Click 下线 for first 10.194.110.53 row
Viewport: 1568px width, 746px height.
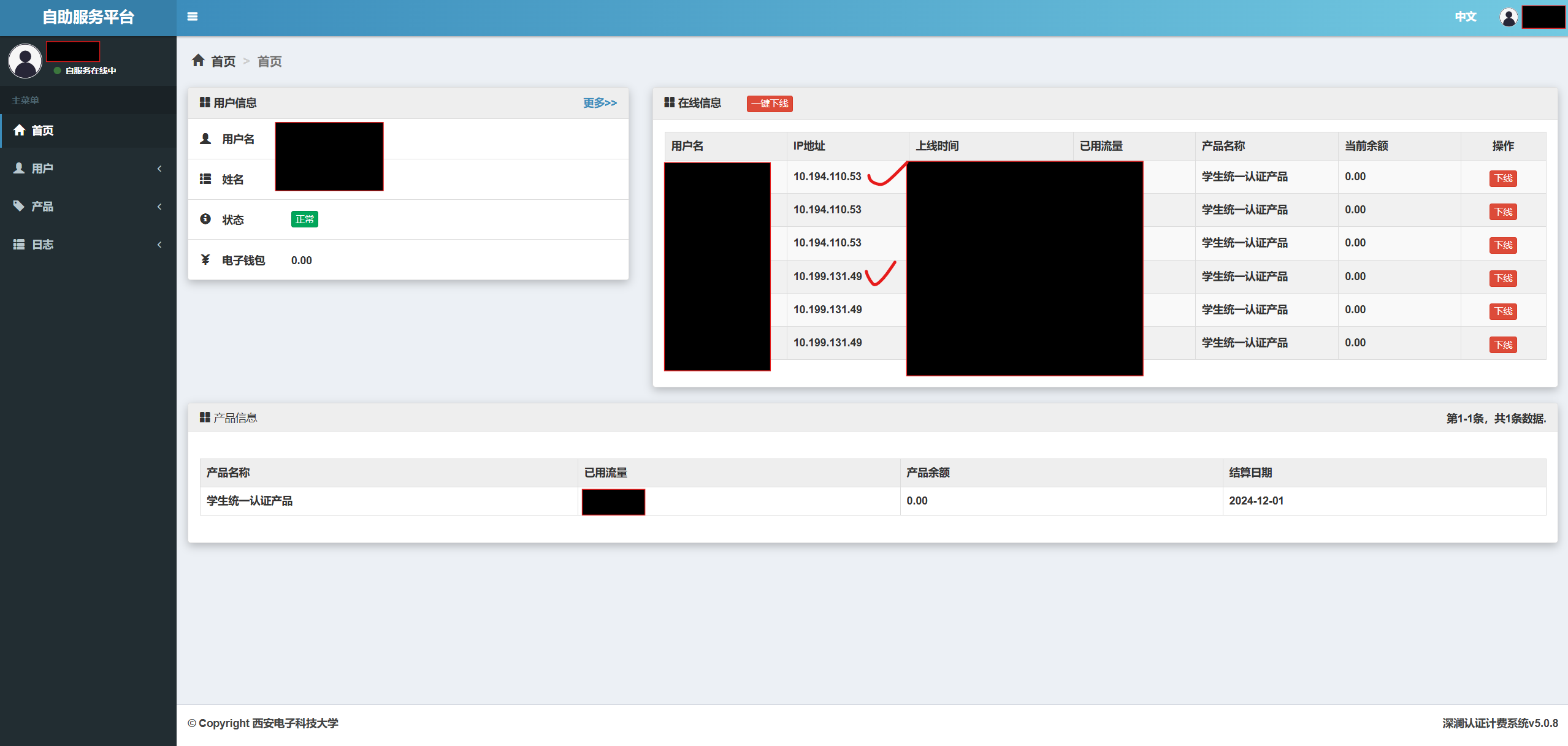pos(1503,178)
